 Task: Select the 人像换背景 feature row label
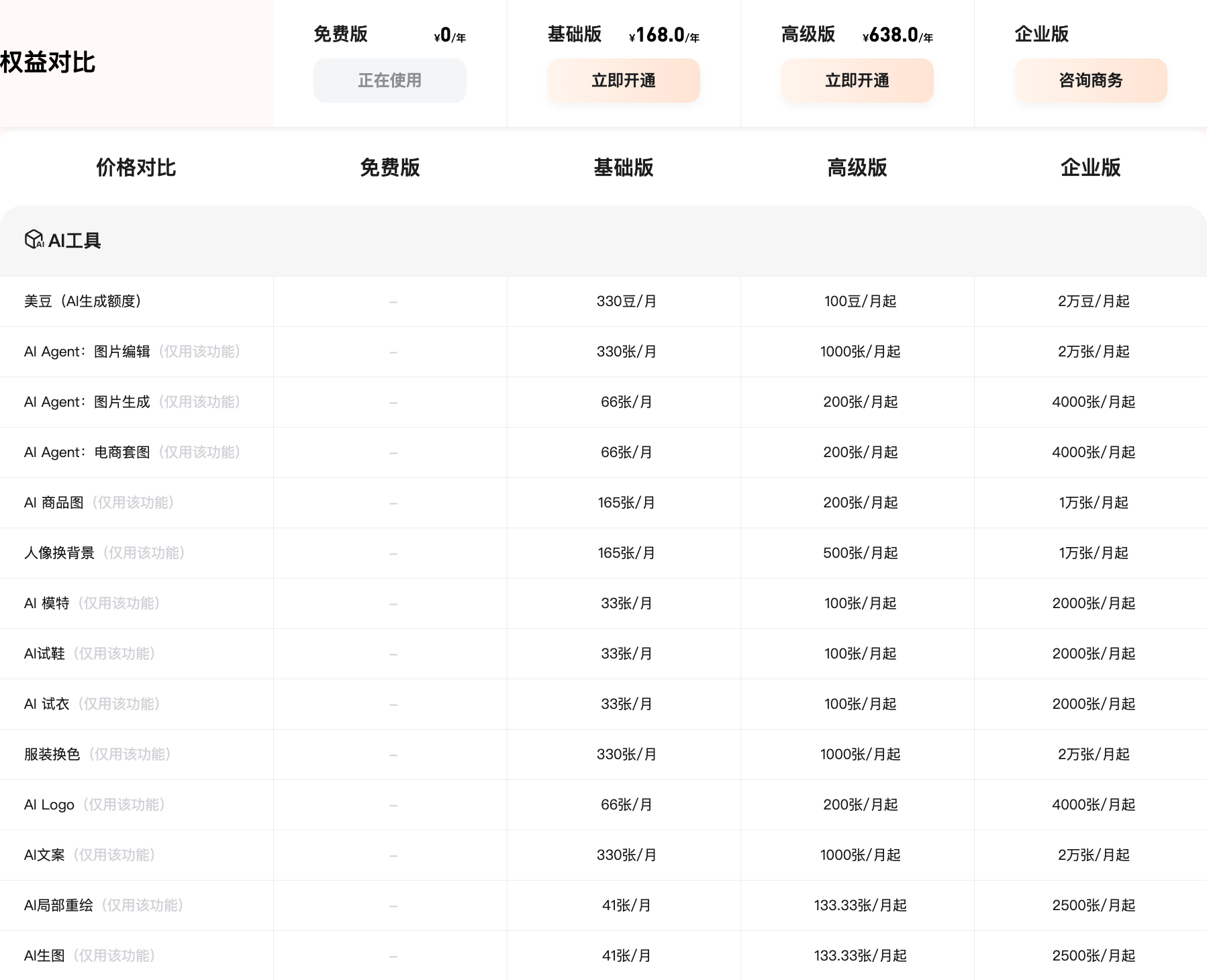[59, 553]
